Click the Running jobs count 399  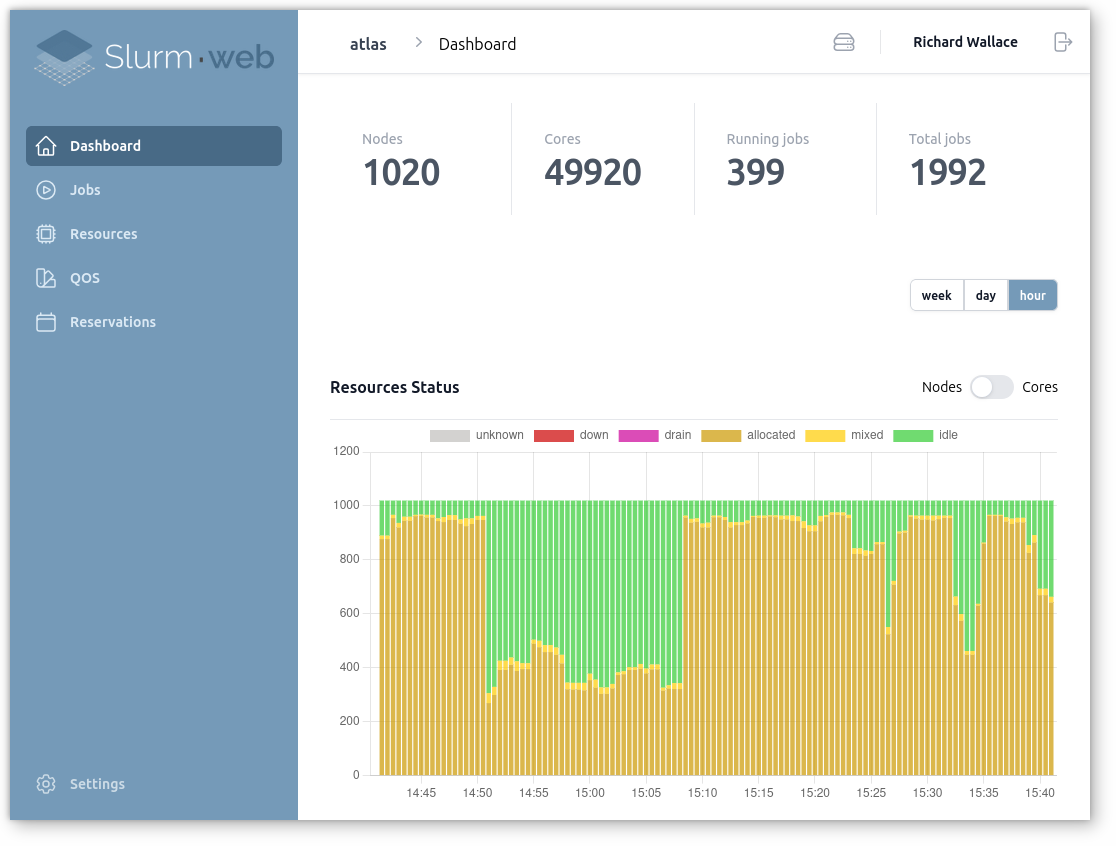point(756,172)
